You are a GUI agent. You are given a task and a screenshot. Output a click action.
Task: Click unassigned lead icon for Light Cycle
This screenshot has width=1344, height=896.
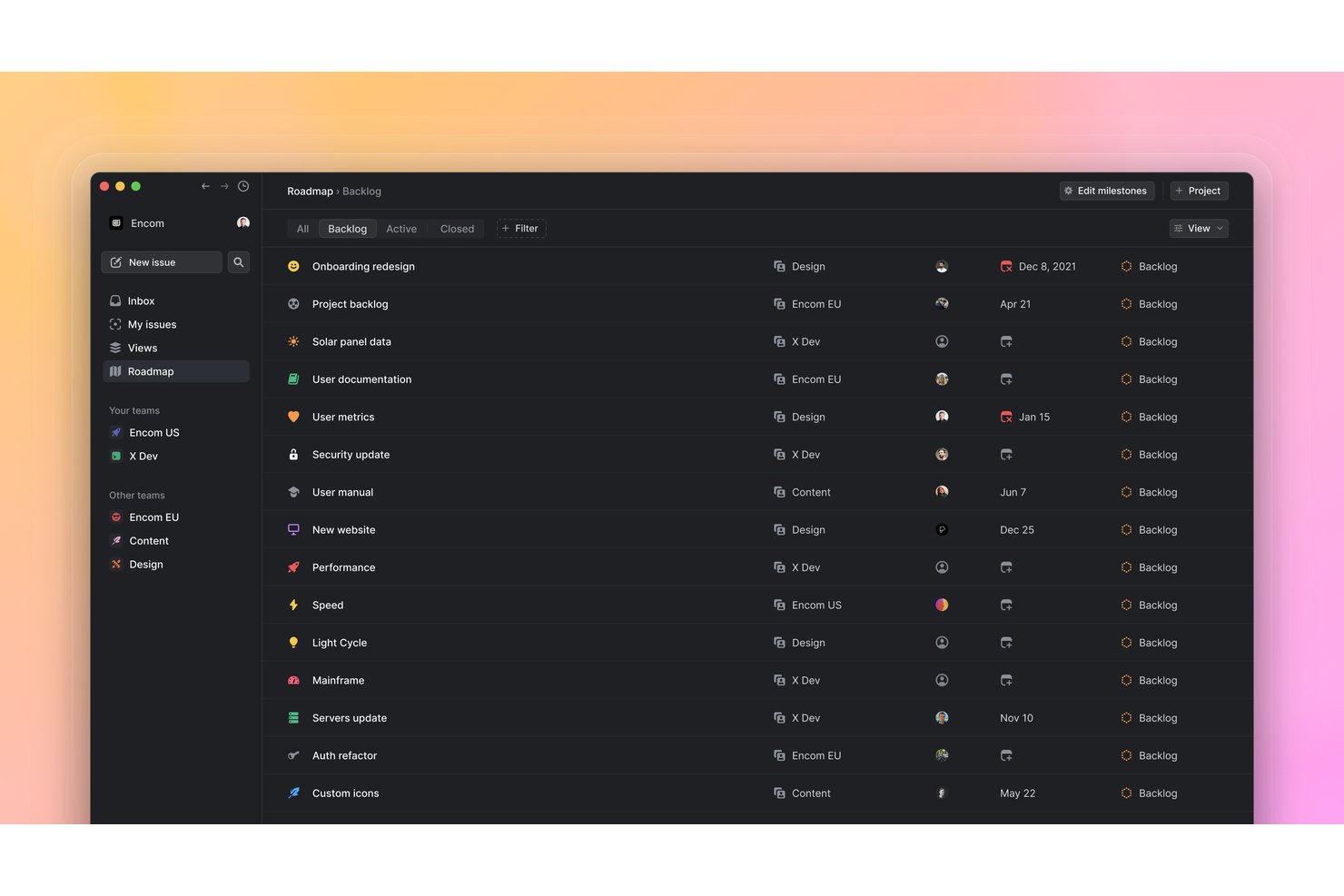point(942,643)
